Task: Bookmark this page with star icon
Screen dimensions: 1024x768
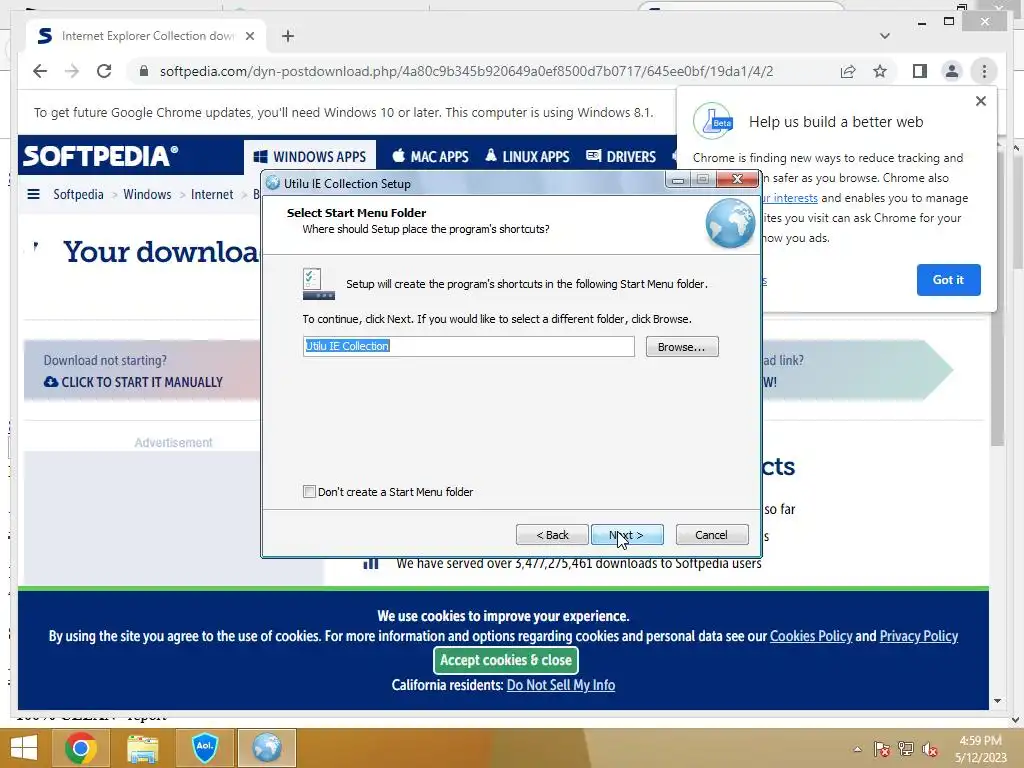Action: pyautogui.click(x=880, y=71)
